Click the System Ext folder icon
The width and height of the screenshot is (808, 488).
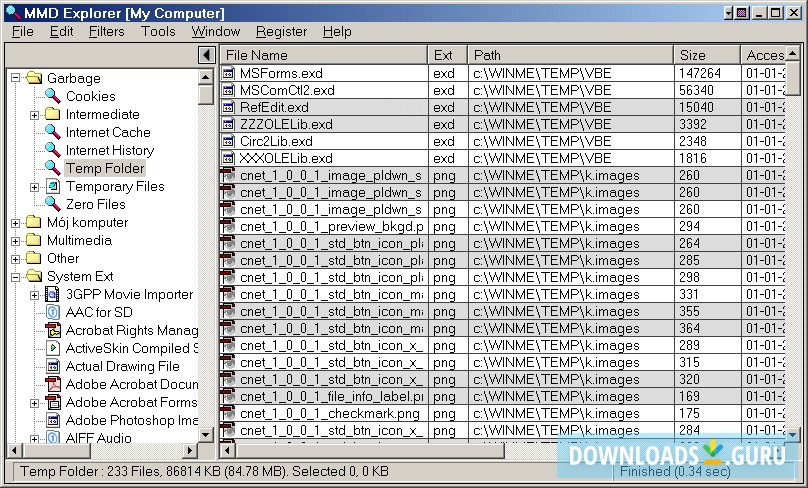click(34, 276)
